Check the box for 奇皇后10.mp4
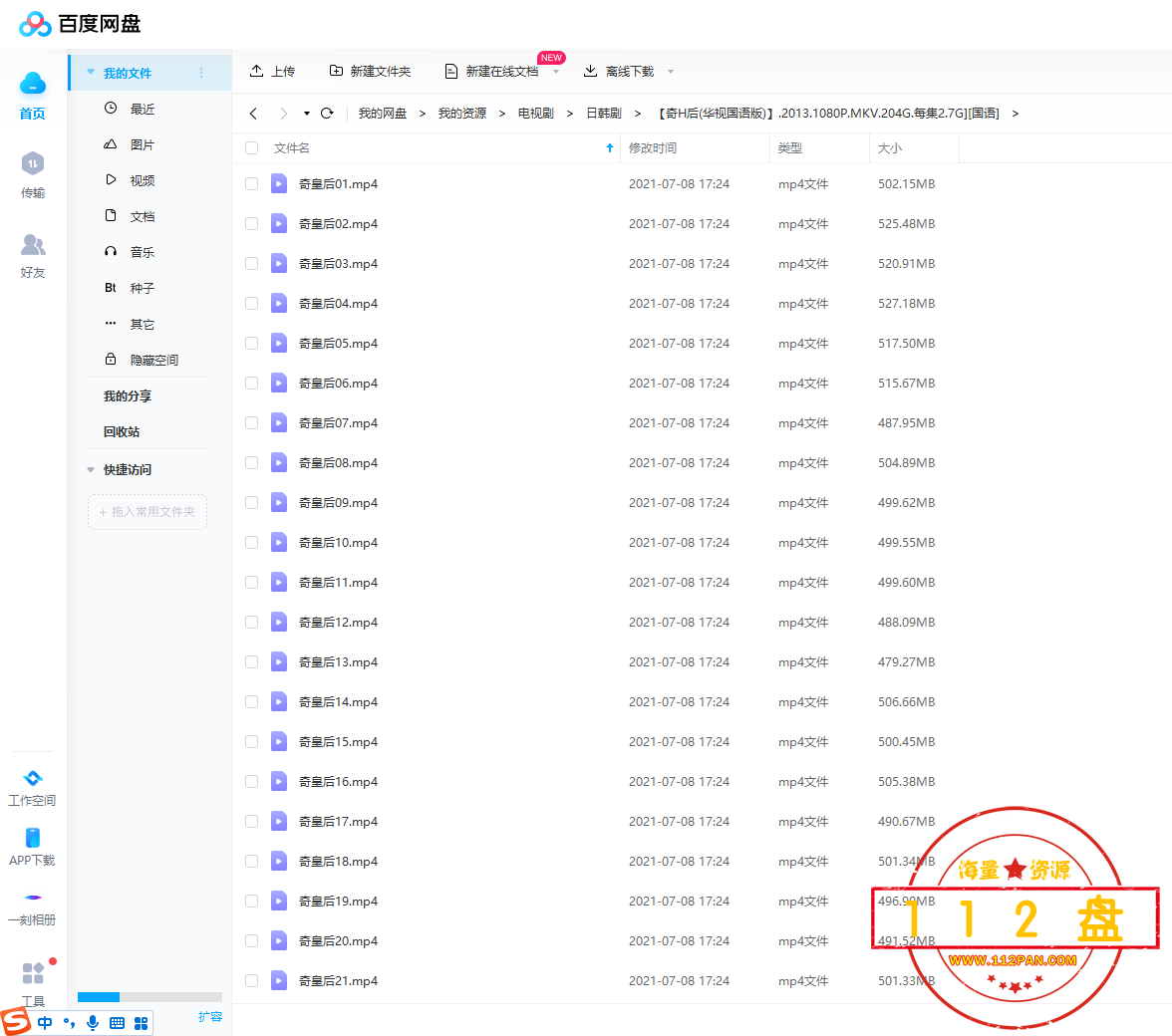This screenshot has height=1036, width=1172. coord(252,542)
